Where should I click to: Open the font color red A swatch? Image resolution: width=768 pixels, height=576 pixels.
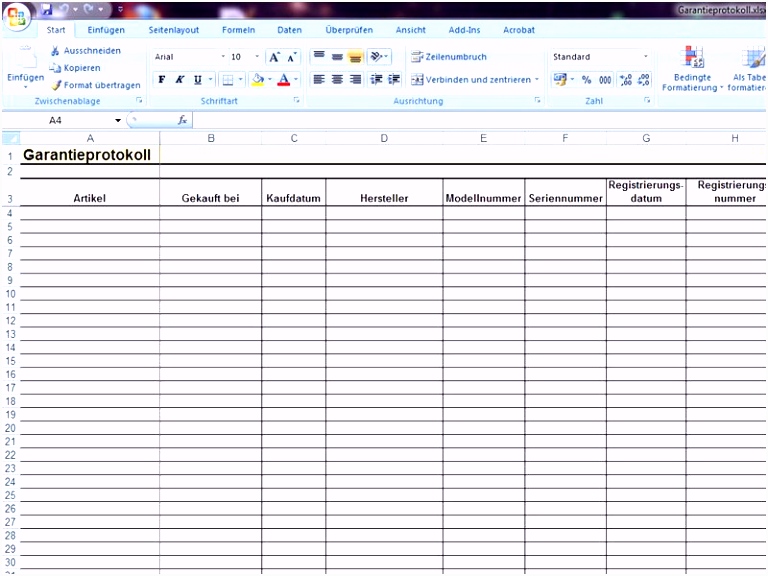pyautogui.click(x=284, y=79)
